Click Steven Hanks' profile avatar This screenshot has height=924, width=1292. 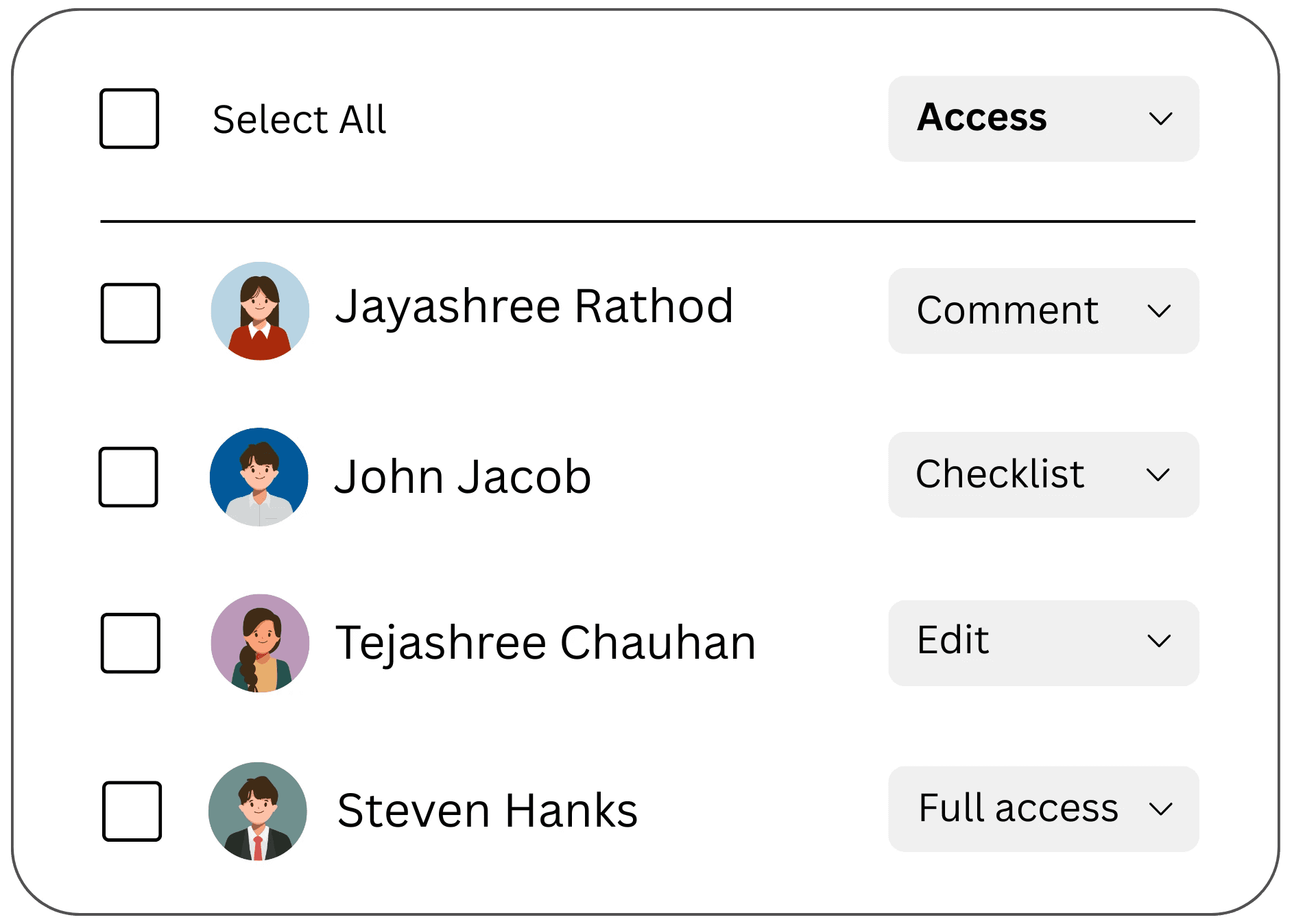pyautogui.click(x=258, y=811)
